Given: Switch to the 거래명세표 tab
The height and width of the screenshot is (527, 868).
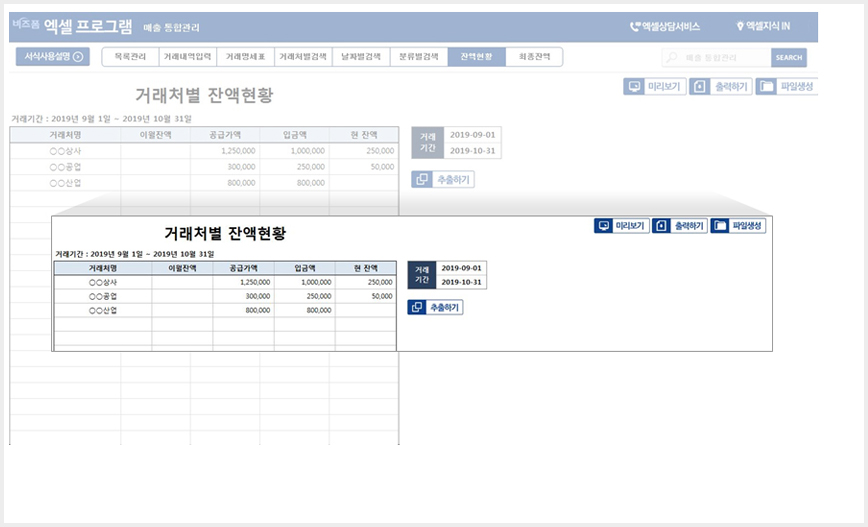Looking at the screenshot, I should coord(246,57).
